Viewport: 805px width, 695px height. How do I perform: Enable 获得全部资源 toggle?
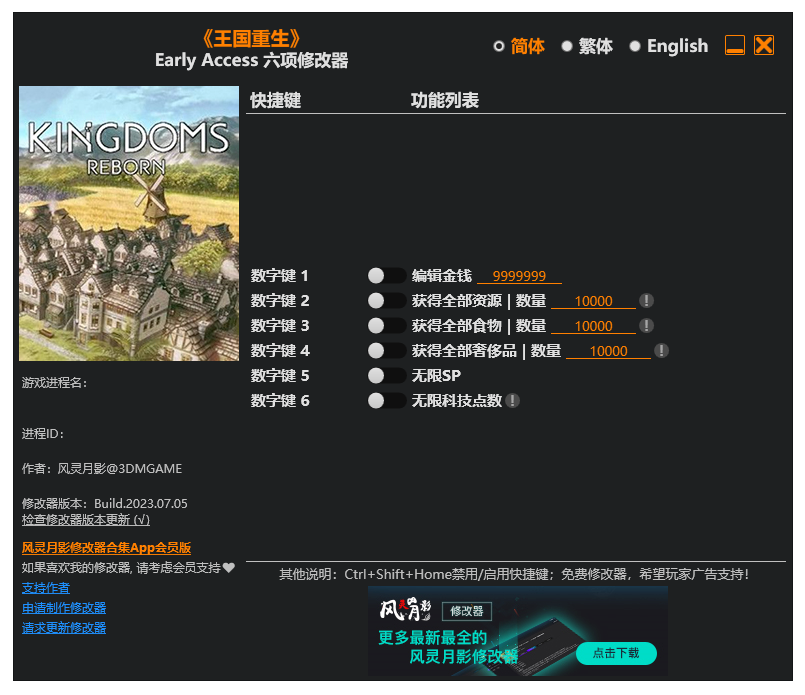point(387,301)
